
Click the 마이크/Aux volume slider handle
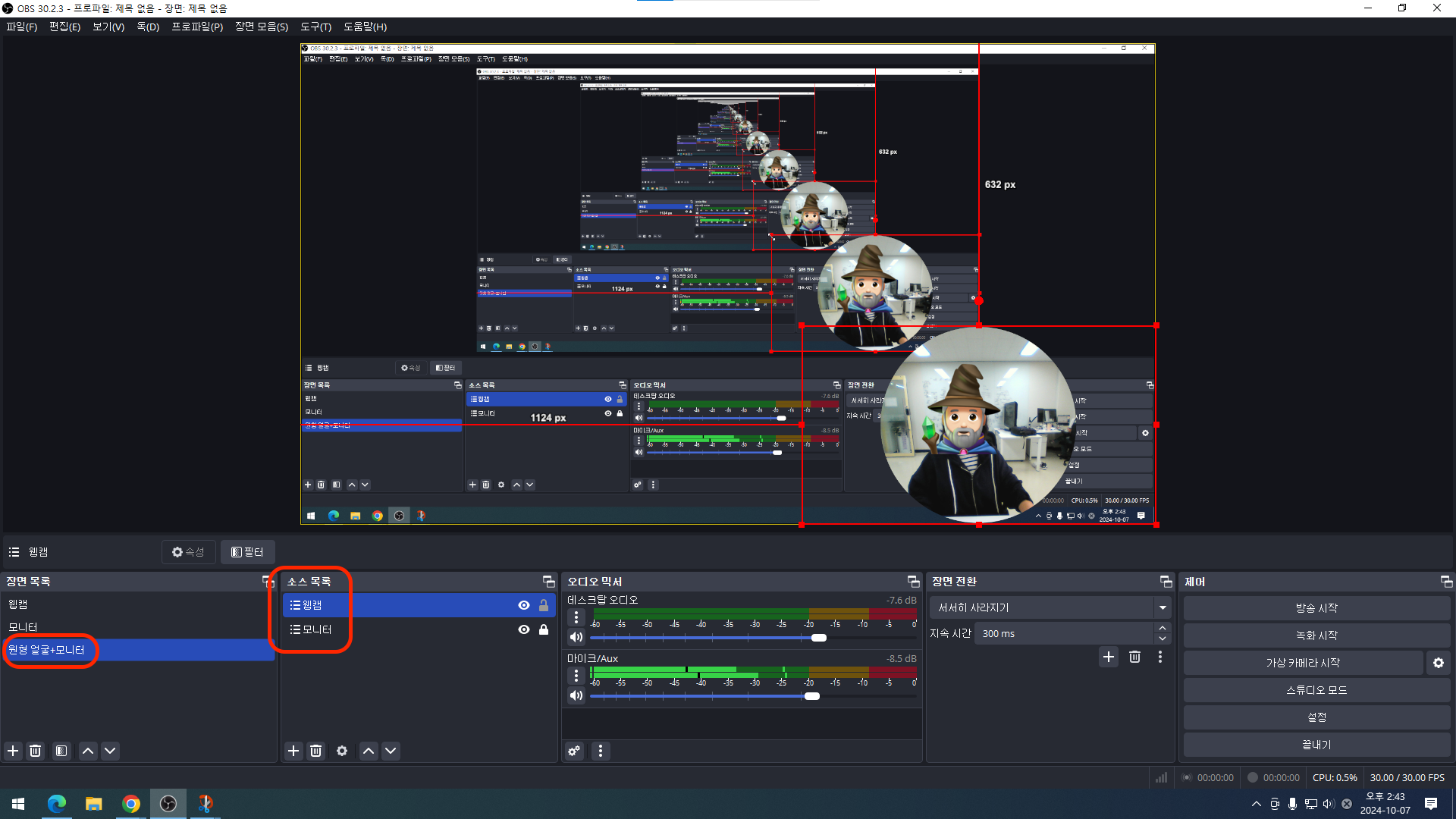click(812, 696)
